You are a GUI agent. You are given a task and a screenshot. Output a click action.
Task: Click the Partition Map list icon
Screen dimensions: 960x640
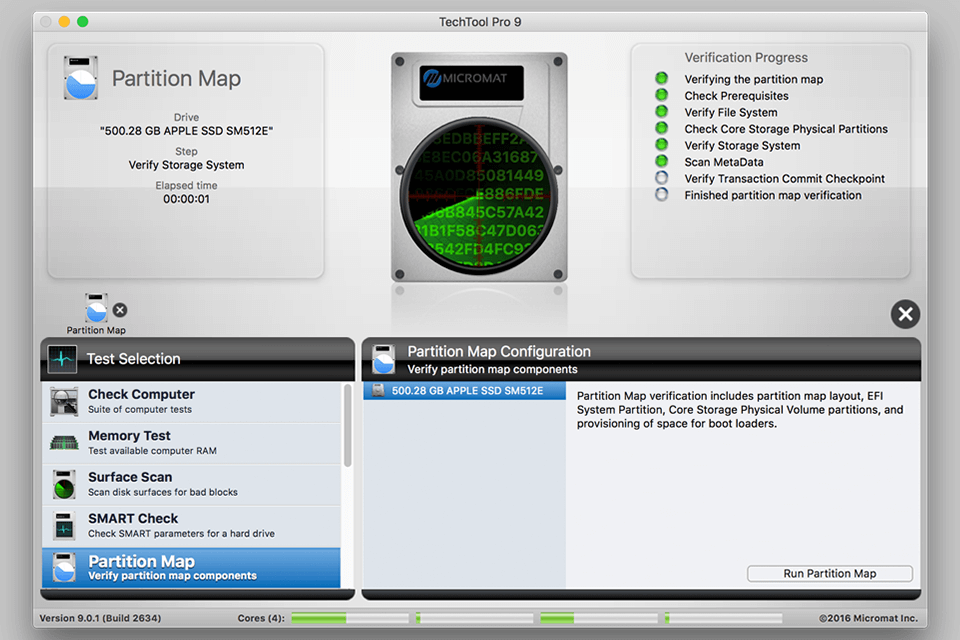[64, 567]
